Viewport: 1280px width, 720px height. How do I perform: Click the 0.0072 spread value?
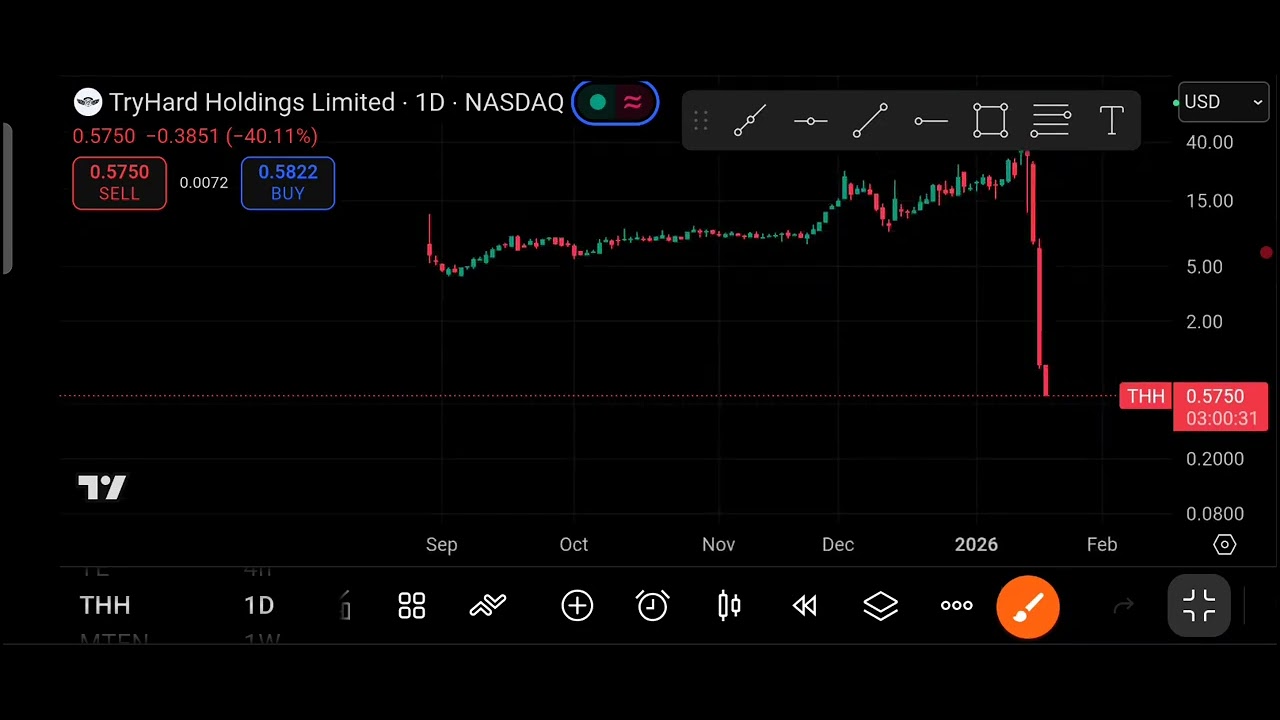[x=204, y=183]
